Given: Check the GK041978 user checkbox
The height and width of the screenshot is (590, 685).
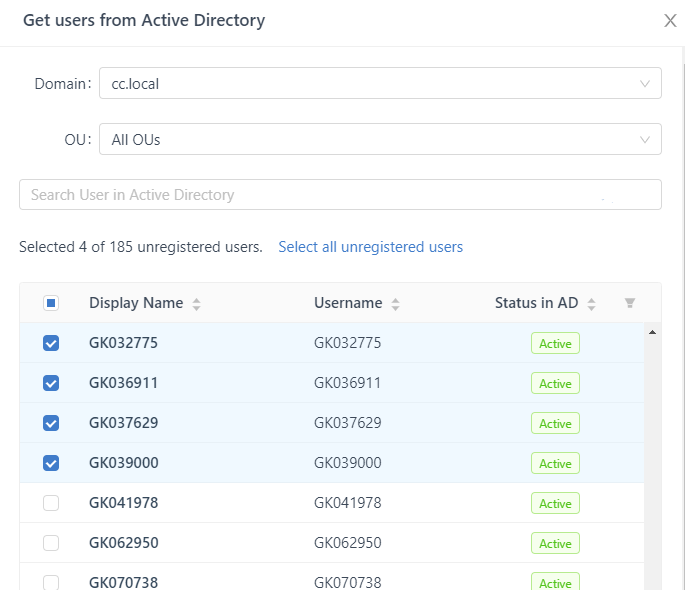Looking at the screenshot, I should click(x=51, y=503).
